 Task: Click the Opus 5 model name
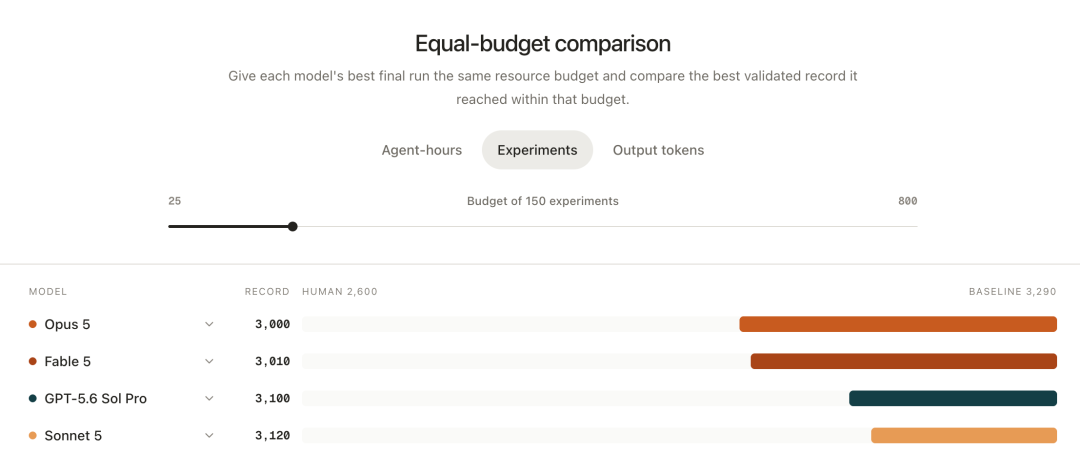pos(68,324)
